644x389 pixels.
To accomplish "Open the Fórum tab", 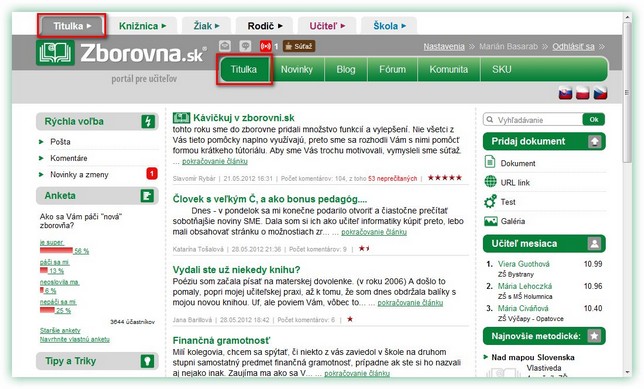I will (392, 69).
